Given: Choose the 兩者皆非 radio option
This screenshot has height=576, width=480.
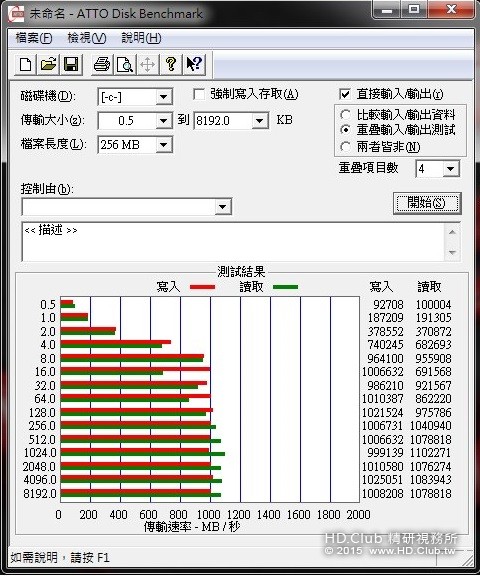Looking at the screenshot, I should coord(345,147).
